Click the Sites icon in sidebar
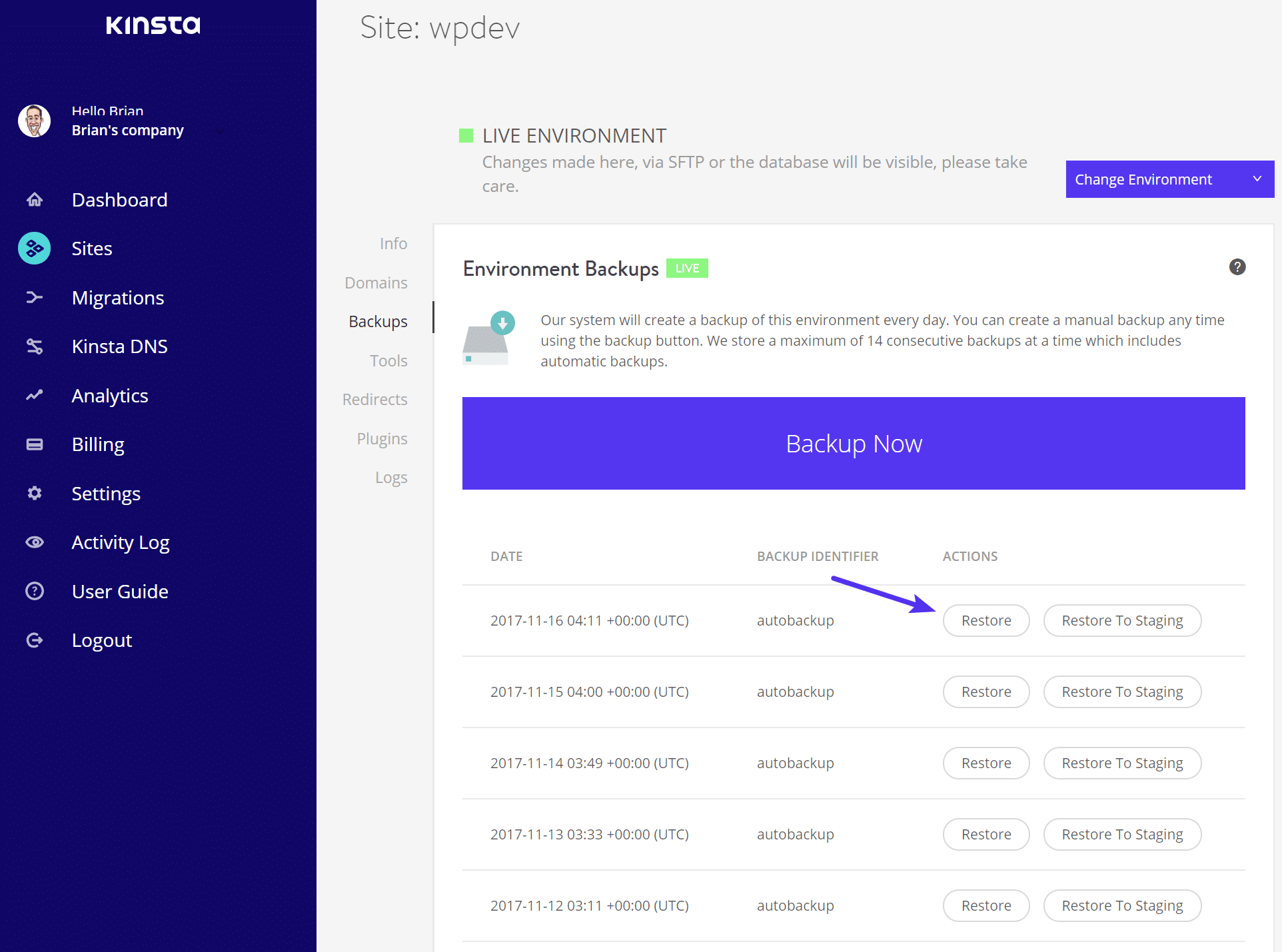 (35, 248)
